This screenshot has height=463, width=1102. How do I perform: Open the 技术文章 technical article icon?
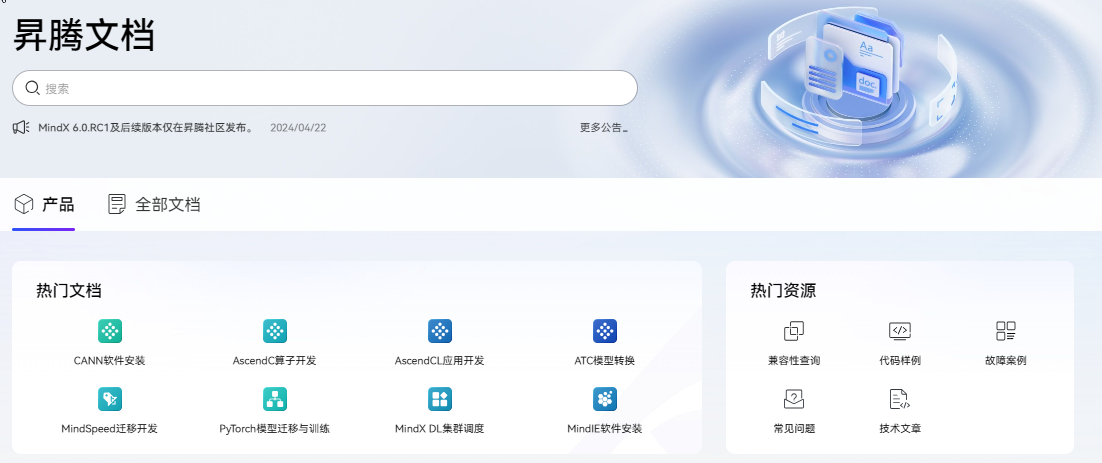pyautogui.click(x=900, y=399)
